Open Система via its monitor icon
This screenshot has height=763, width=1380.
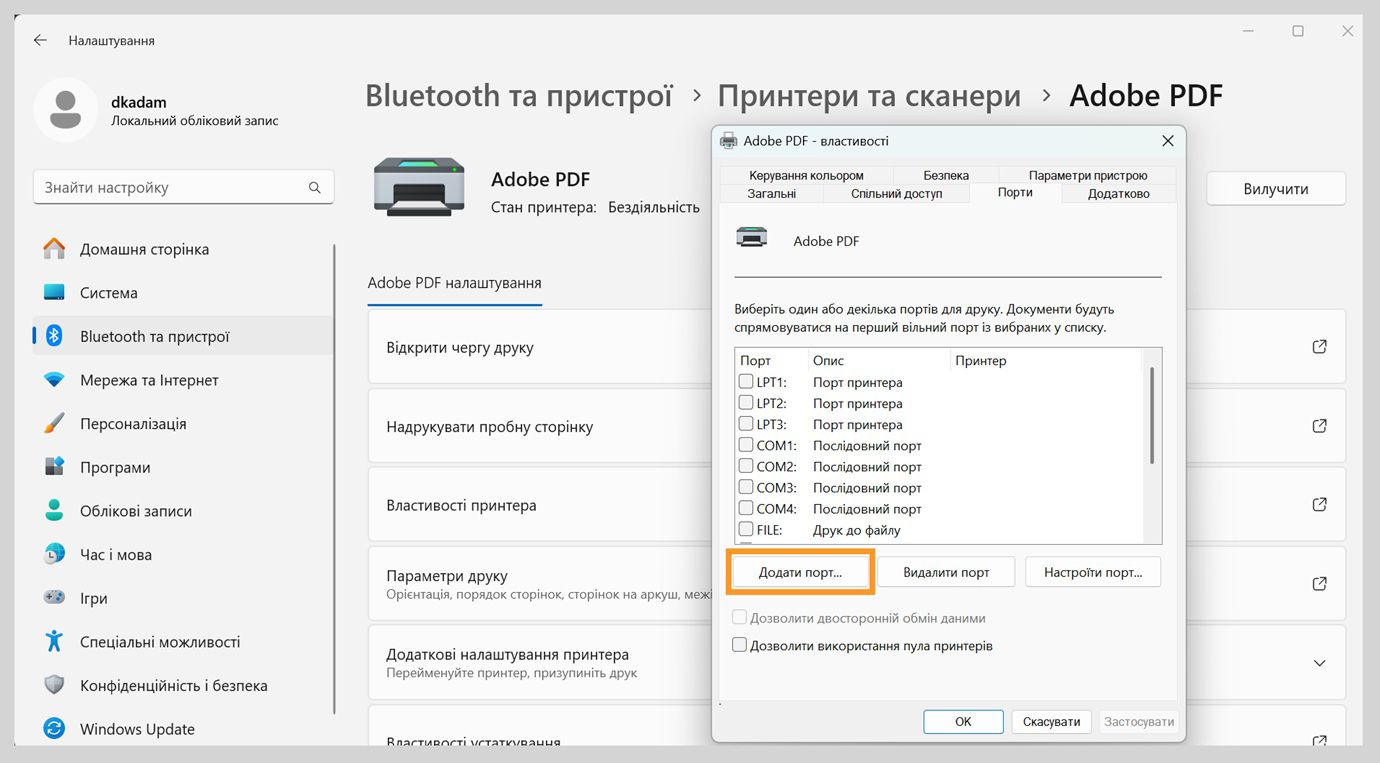[52, 292]
